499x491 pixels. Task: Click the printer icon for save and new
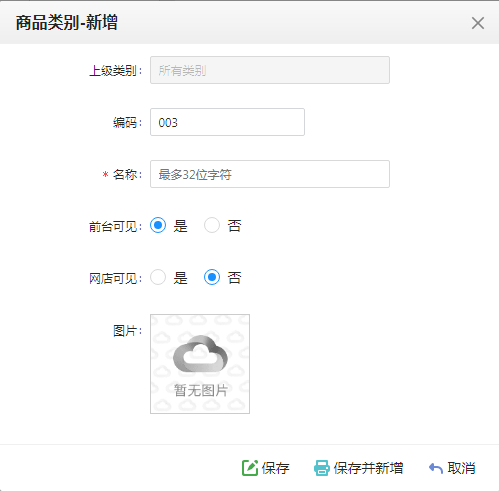point(322,468)
